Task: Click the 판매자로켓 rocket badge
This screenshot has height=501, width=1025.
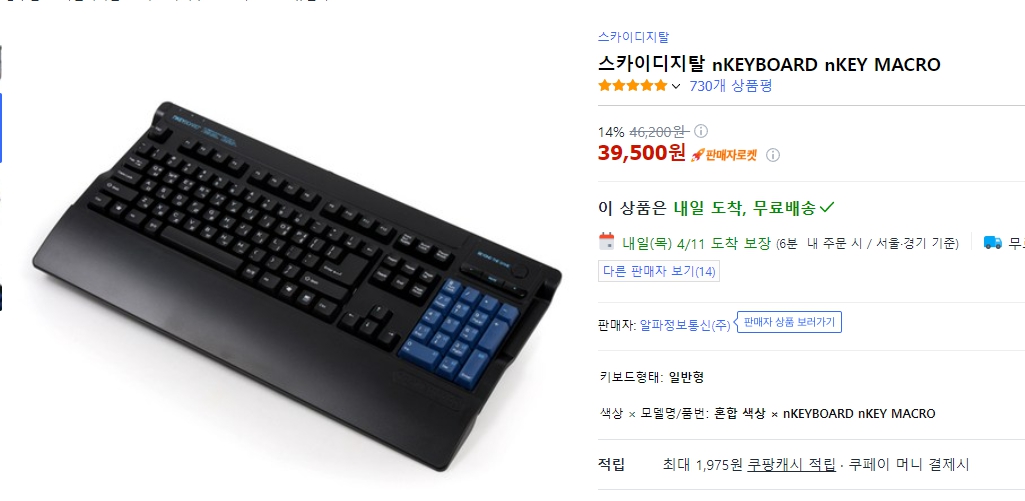Action: (724, 155)
